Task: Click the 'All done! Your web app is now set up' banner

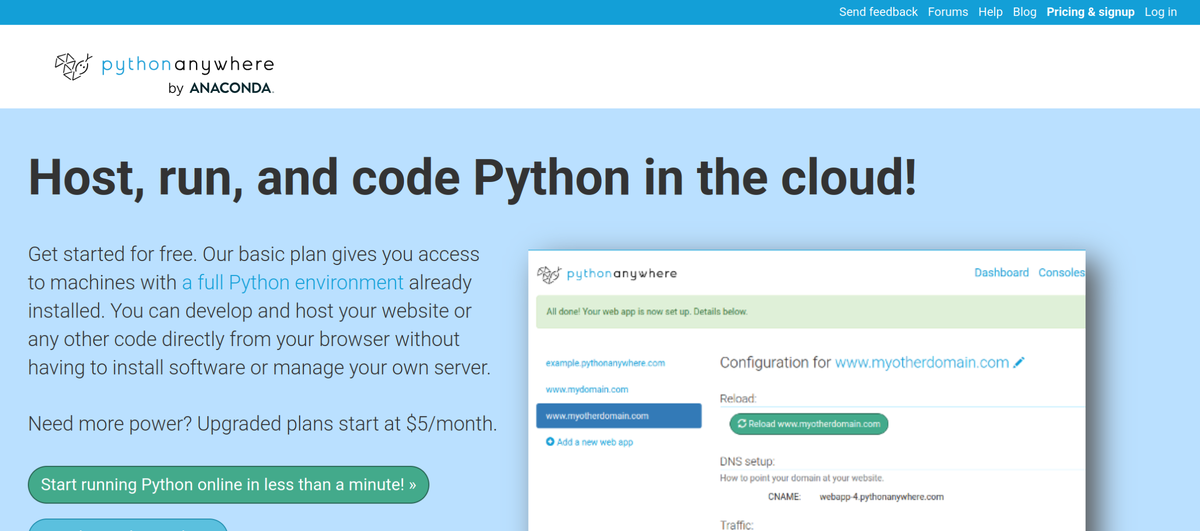Action: click(x=810, y=312)
